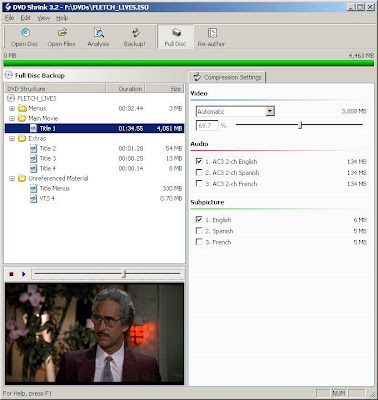Click the video compression ratio slider
Image resolution: width=378 pixels, height=400 pixels.
pos(299,125)
